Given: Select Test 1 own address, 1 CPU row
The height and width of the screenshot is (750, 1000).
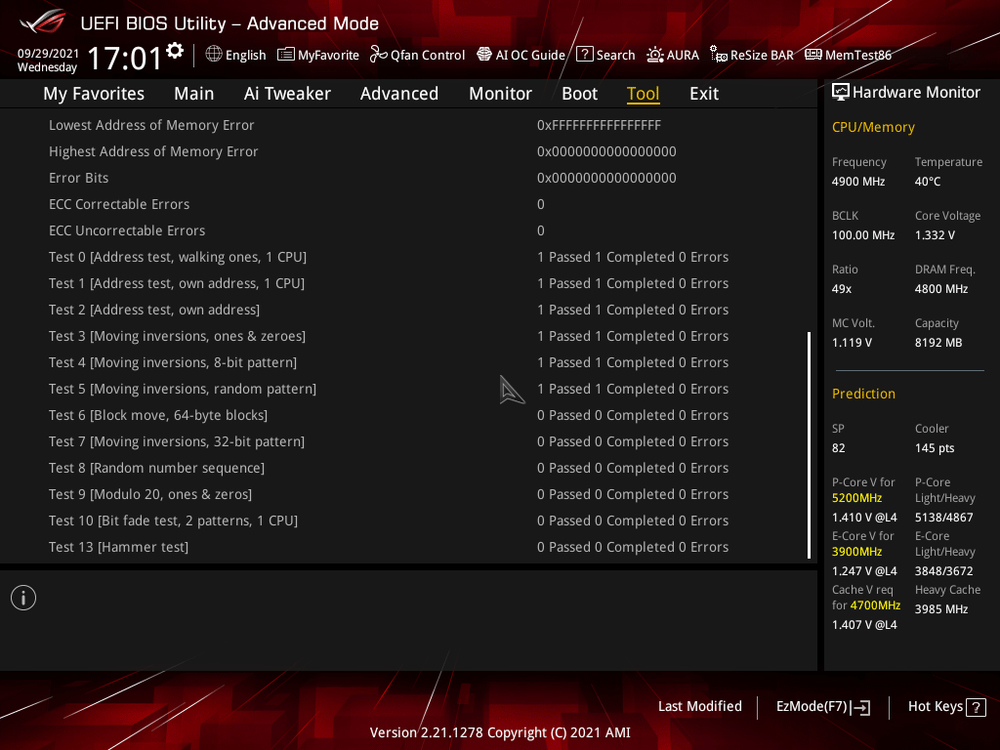Looking at the screenshot, I should (x=406, y=283).
